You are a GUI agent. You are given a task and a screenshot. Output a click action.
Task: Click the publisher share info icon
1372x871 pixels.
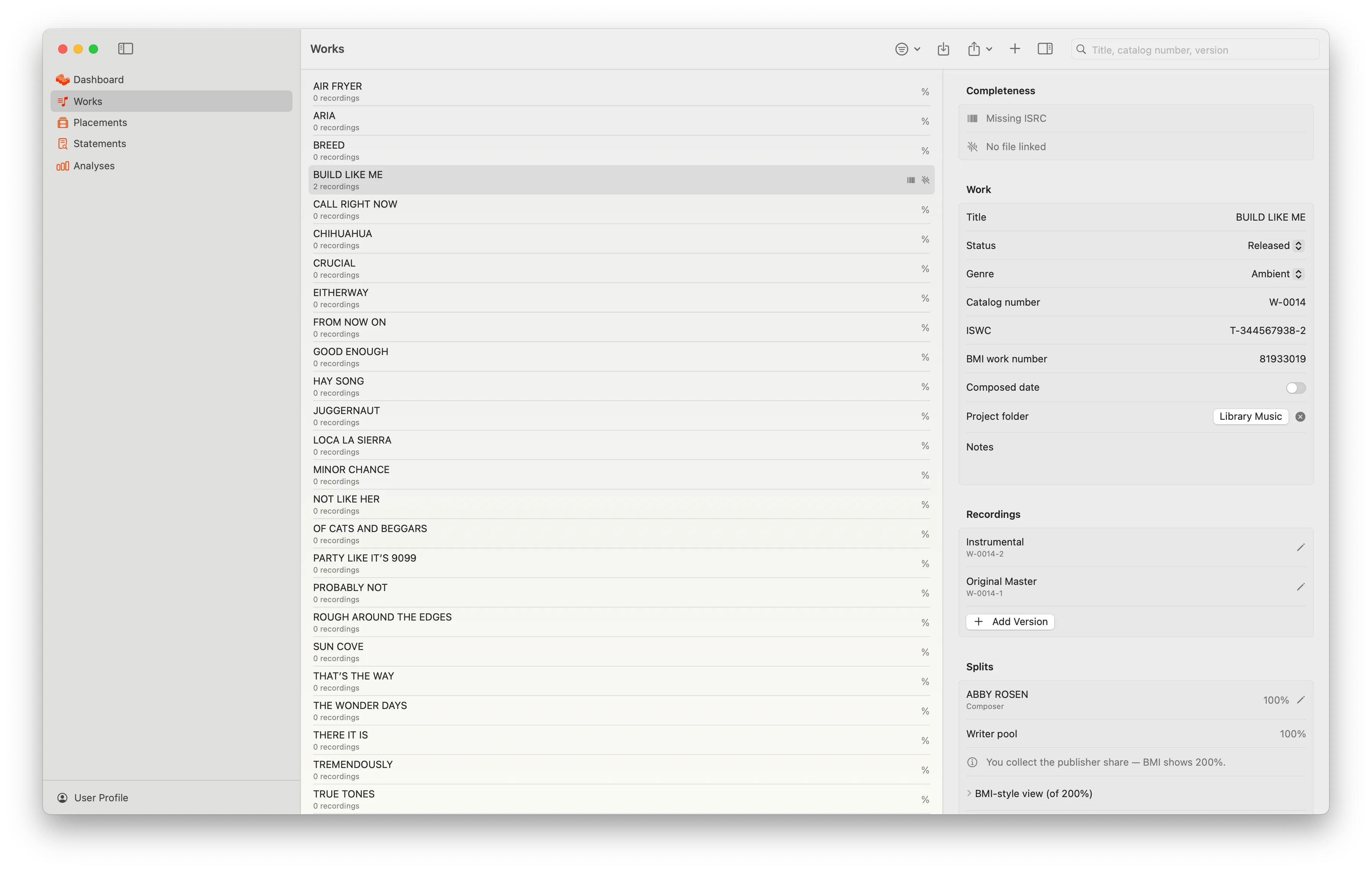pyautogui.click(x=973, y=763)
